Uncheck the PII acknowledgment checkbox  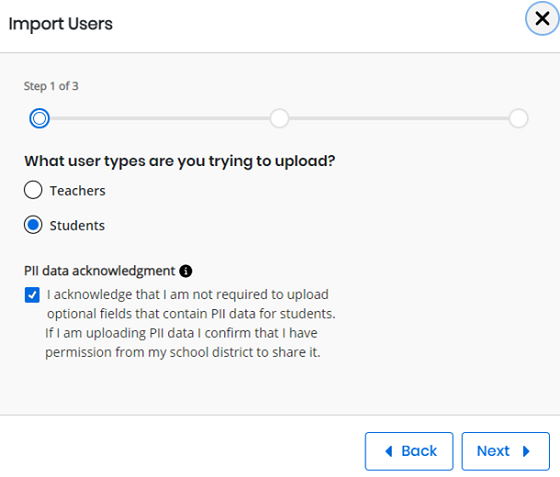(32, 295)
